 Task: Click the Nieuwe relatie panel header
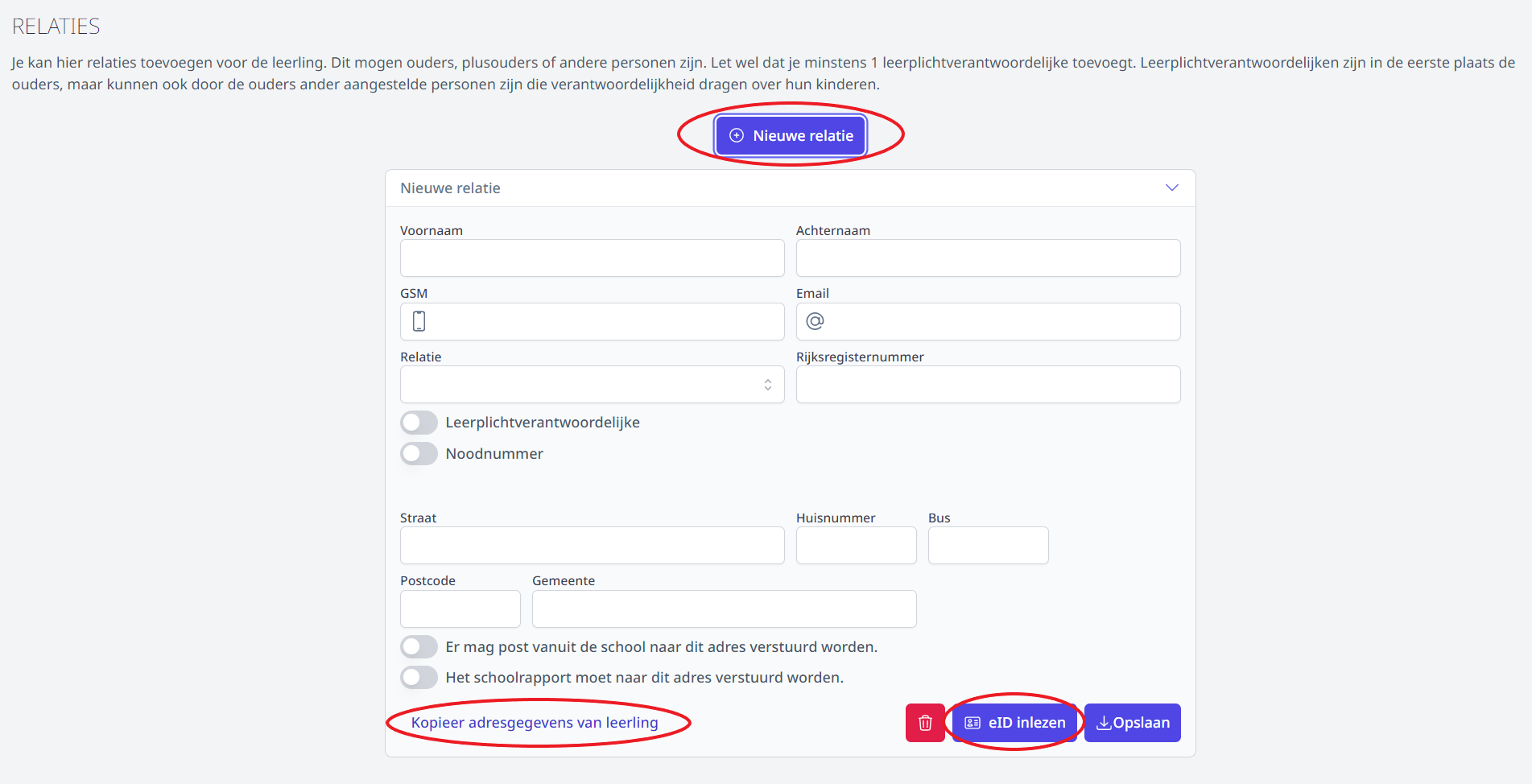tap(791, 188)
